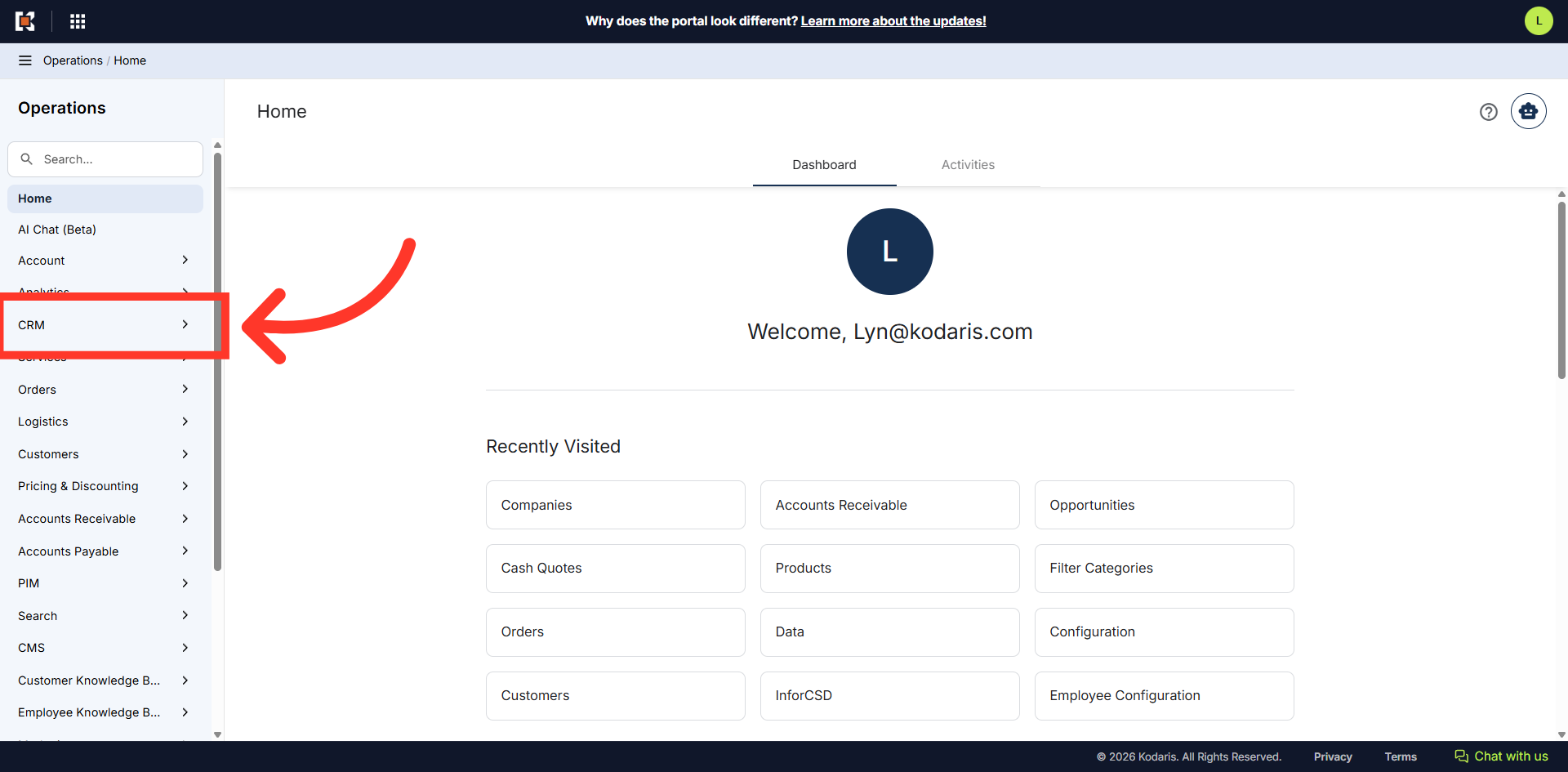Screen dimensions: 1568x772
Task: Open the user avatar menu in the top bar
Action: tap(1539, 21)
